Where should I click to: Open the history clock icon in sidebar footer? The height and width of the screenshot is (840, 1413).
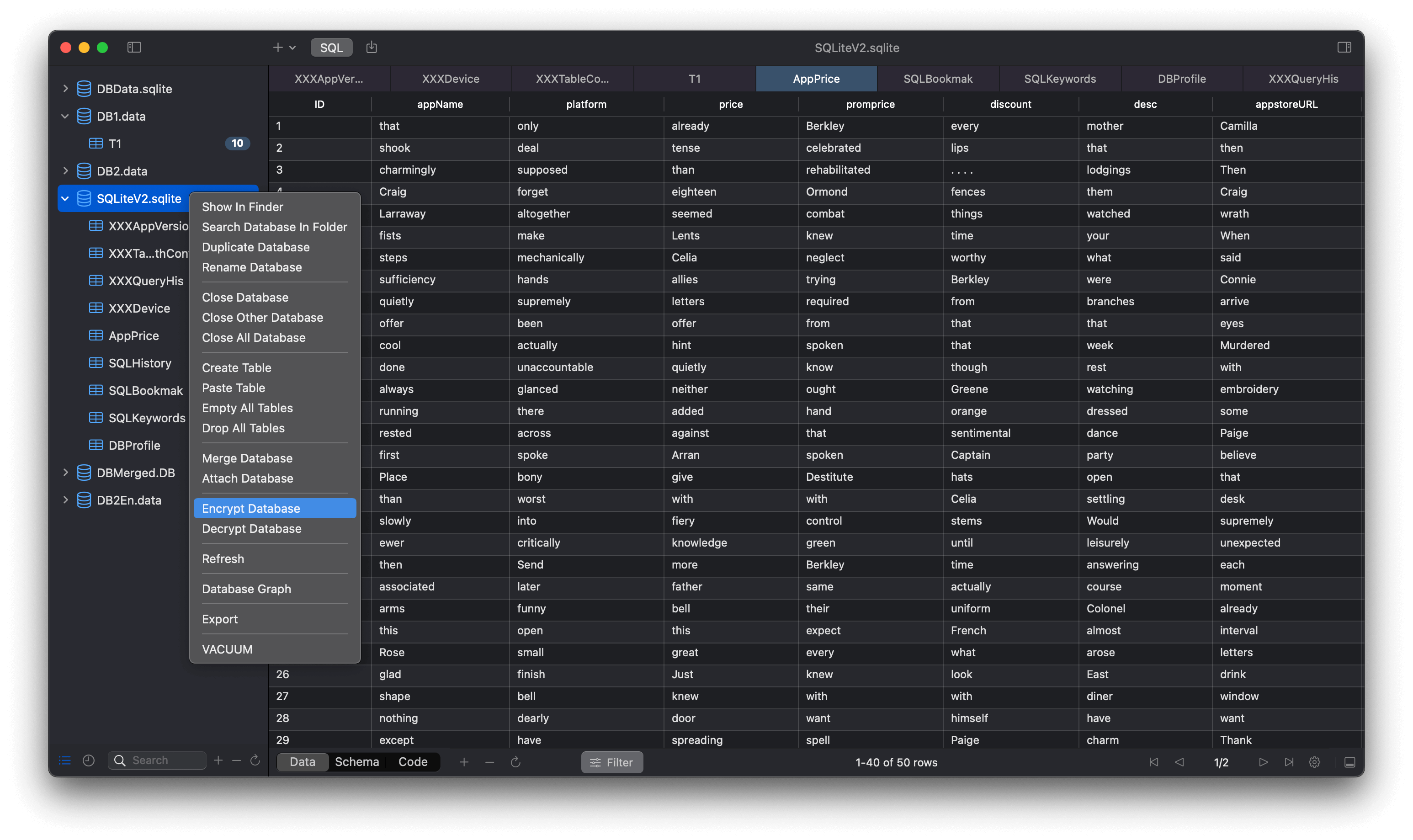[88, 761]
